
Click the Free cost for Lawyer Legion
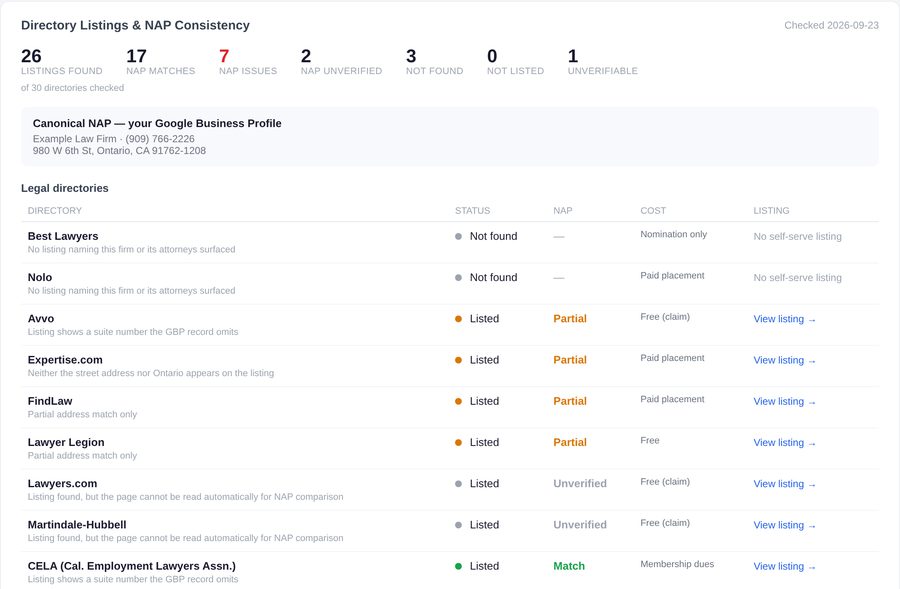click(x=650, y=440)
